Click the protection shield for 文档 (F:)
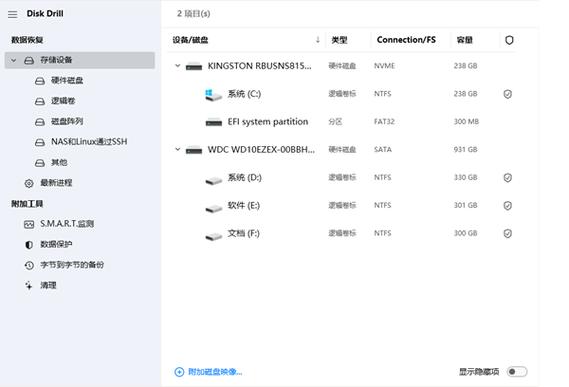This screenshot has height=387, width=569. point(508,233)
